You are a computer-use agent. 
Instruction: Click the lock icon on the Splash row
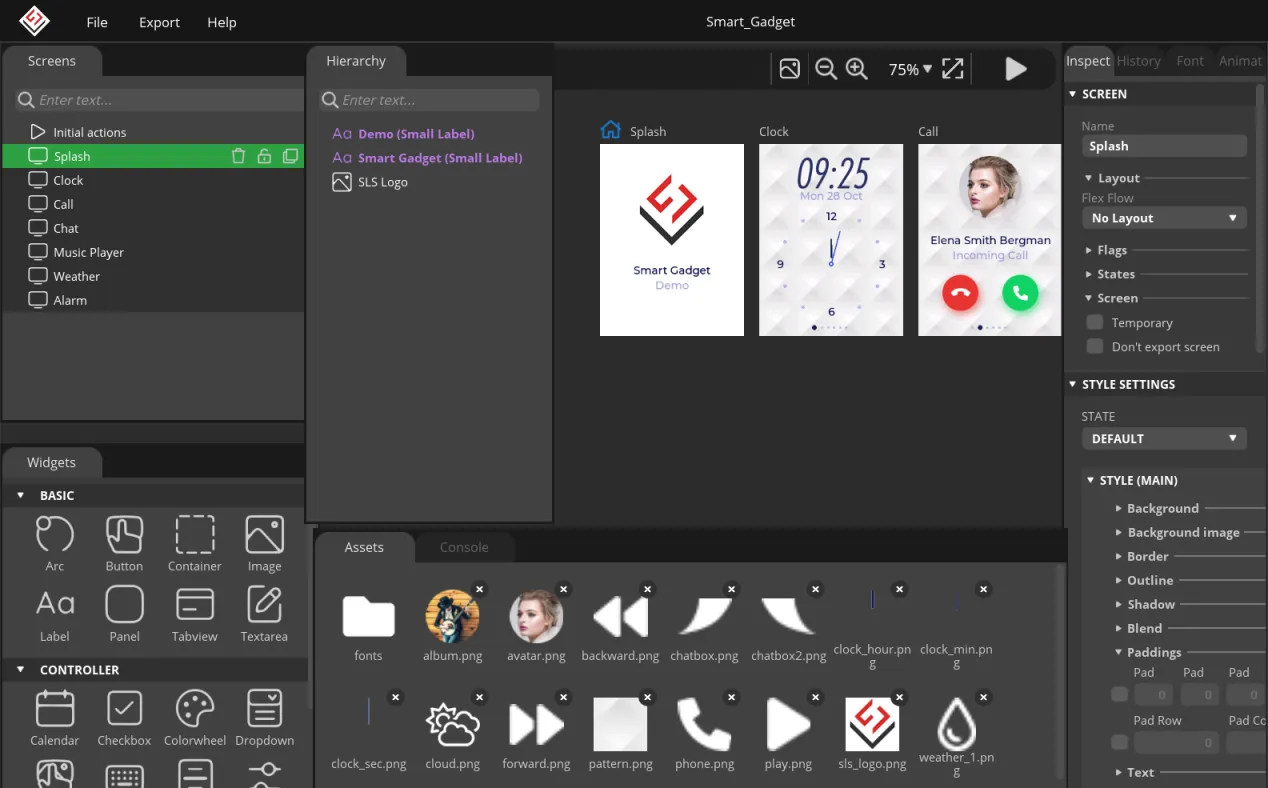264,156
